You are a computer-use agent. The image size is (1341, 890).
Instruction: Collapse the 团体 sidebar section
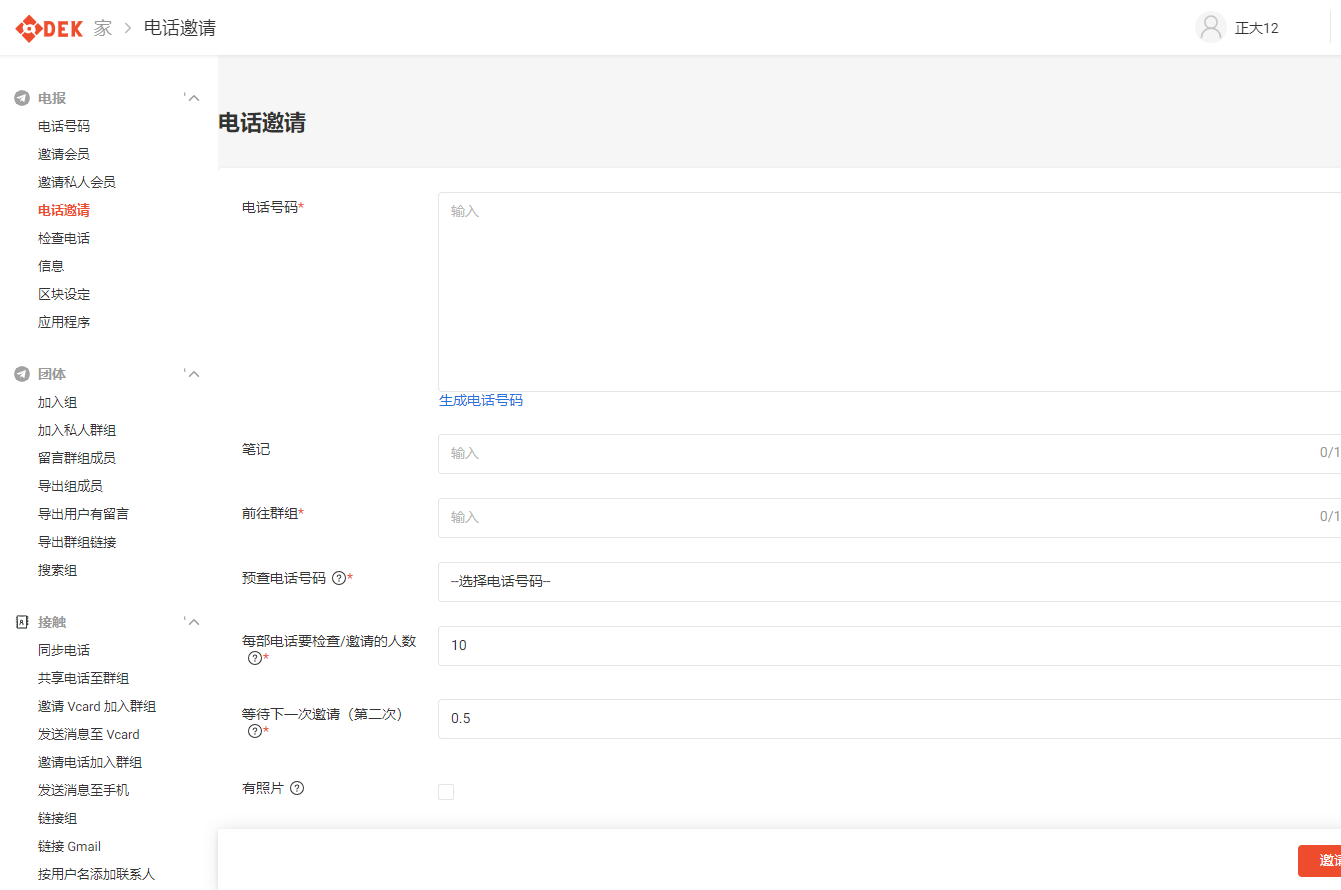pyautogui.click(x=194, y=374)
